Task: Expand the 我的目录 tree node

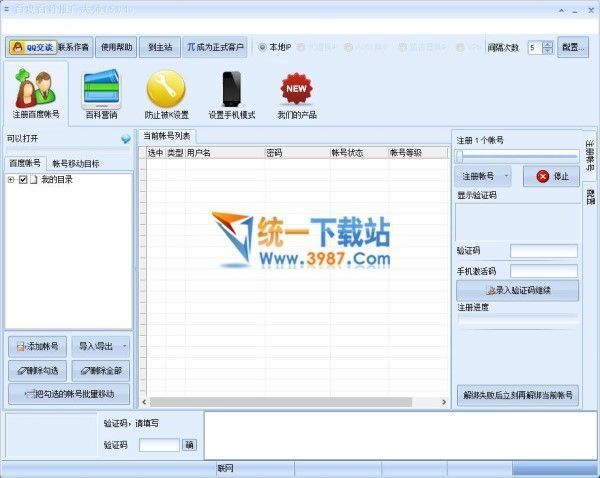Action: pos(11,179)
